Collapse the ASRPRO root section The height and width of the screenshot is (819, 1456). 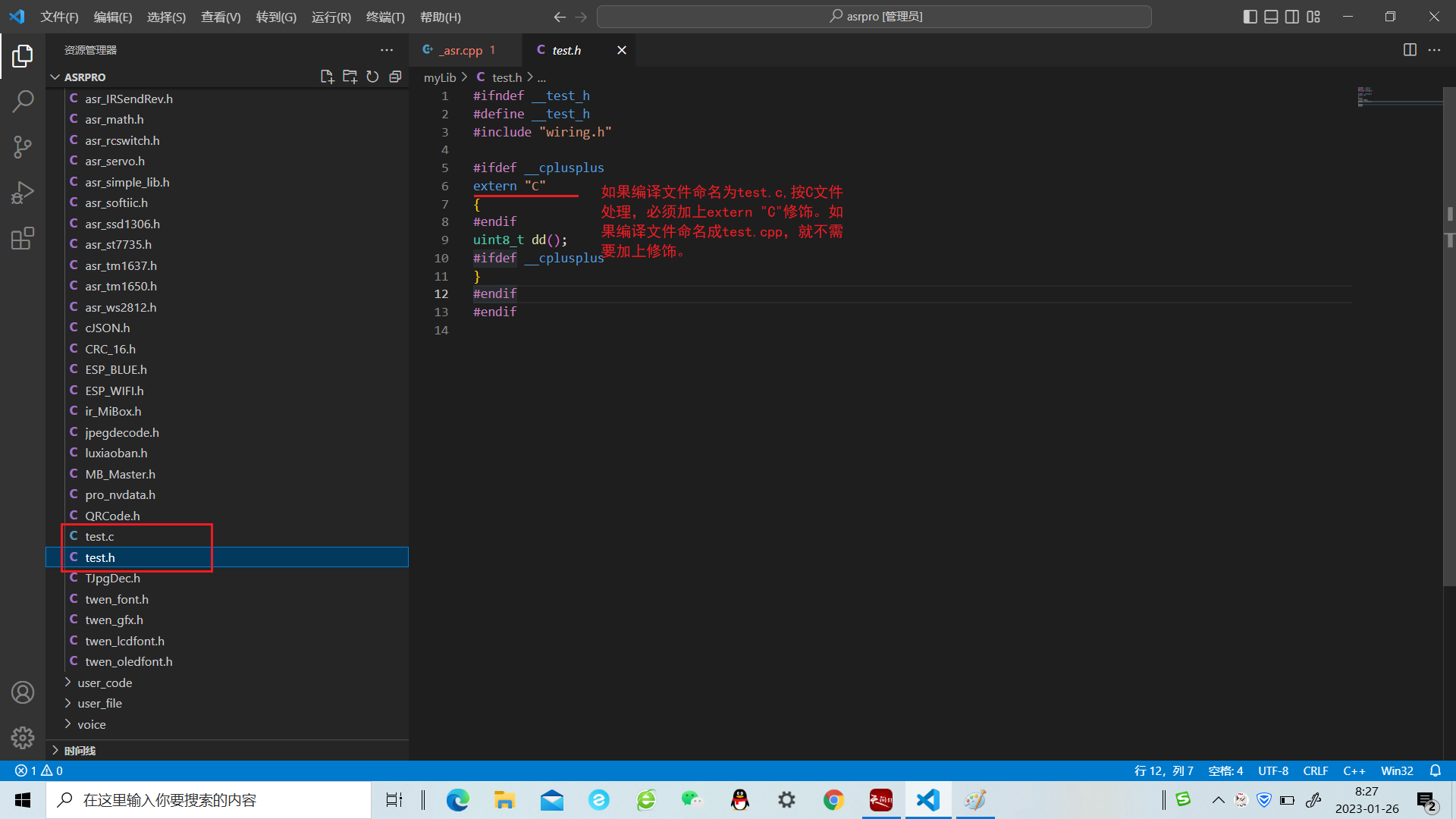(x=55, y=77)
